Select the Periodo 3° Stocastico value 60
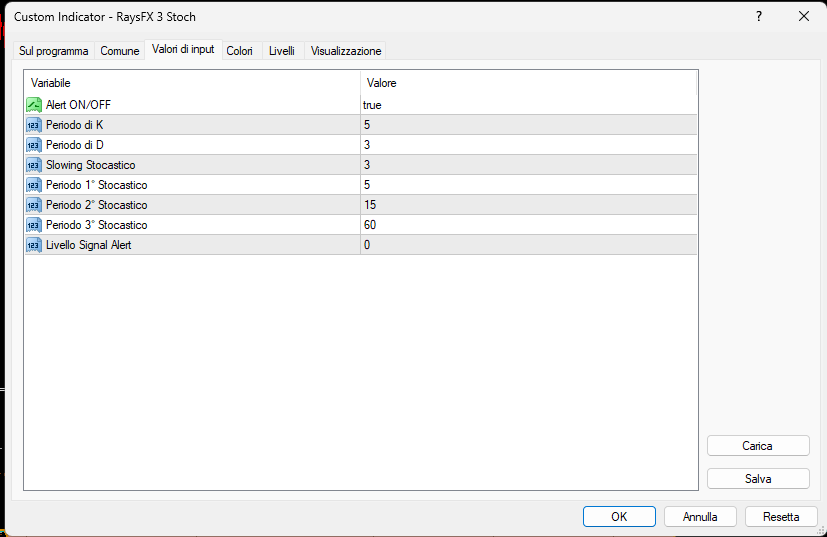Viewport: 827px width, 537px height. click(x=370, y=225)
